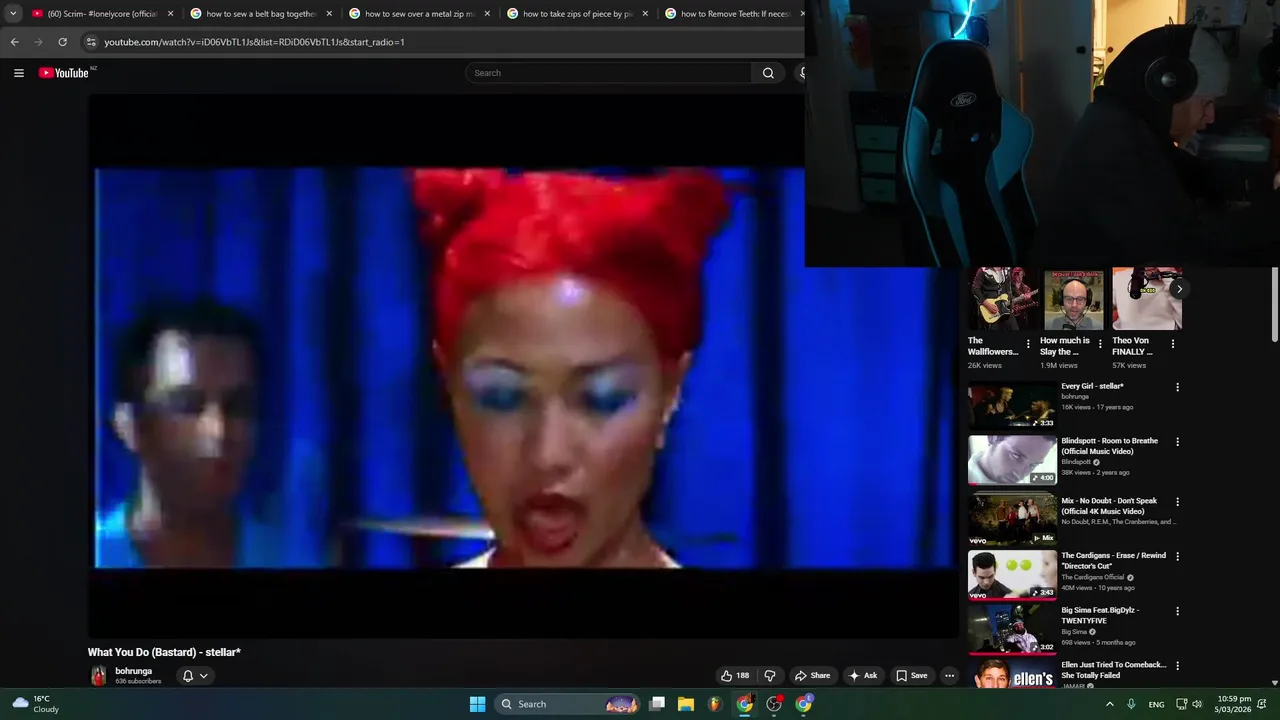Open volume control speaker icon in tray
This screenshot has height=720, width=1280.
1197,704
